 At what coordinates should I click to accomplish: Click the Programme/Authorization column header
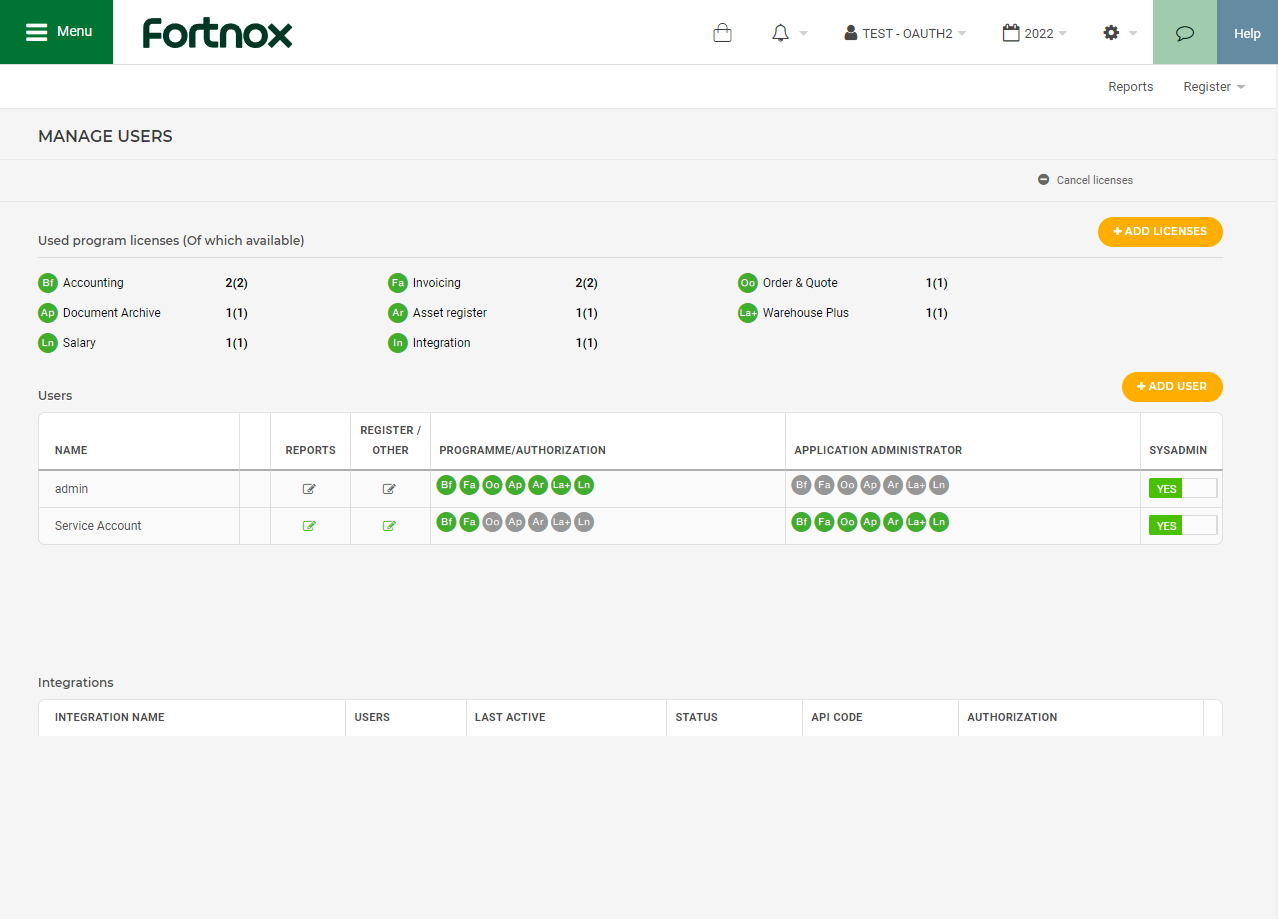click(523, 450)
